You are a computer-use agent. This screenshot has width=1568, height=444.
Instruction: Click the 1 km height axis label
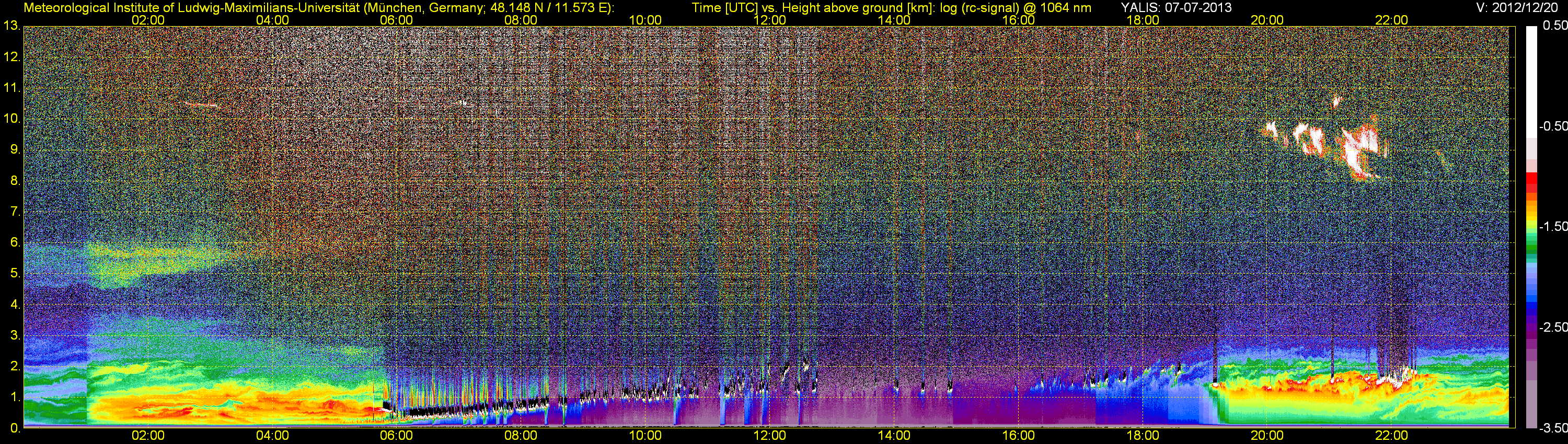(15, 397)
